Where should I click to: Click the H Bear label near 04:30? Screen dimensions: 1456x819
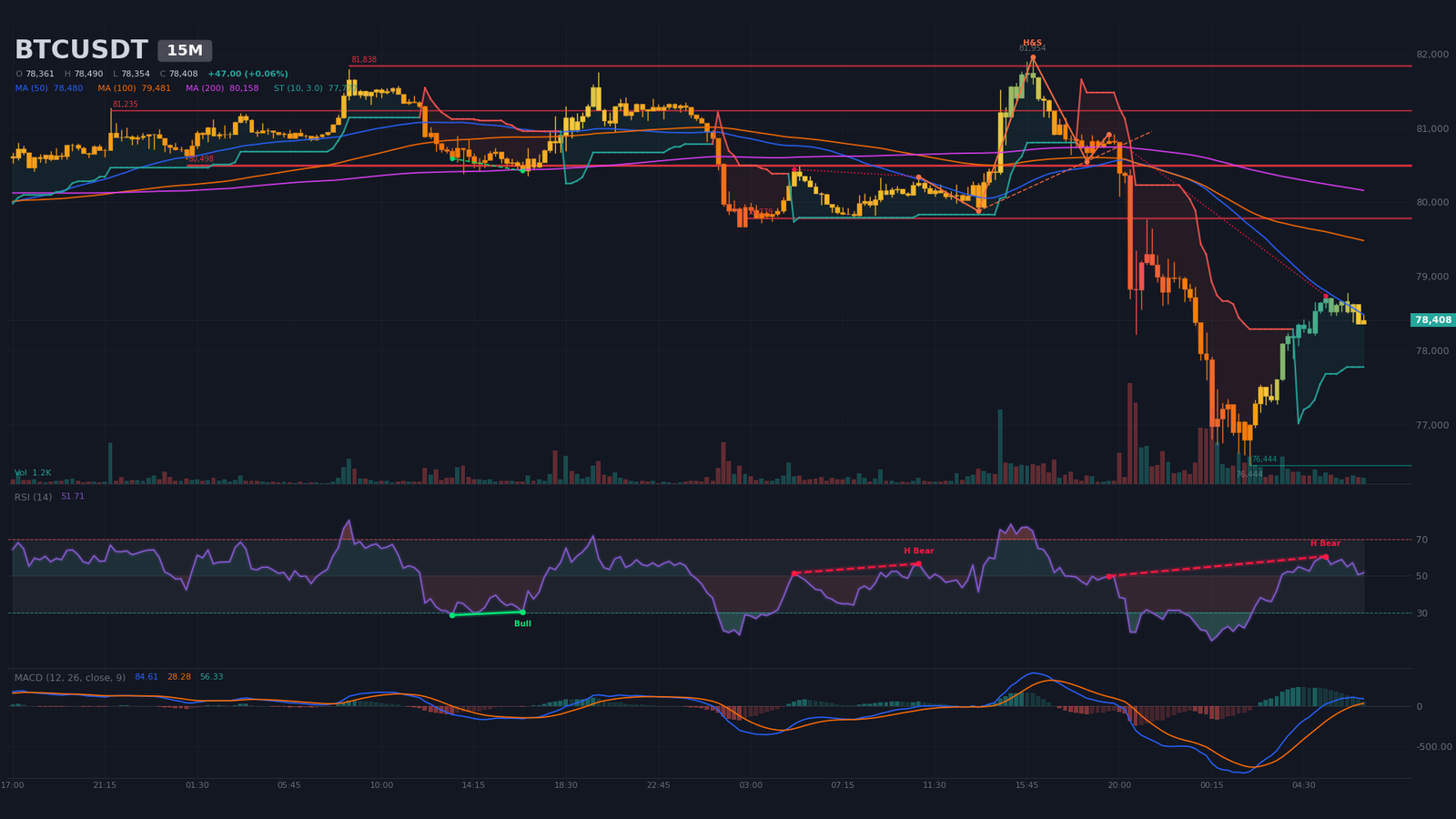click(1325, 543)
